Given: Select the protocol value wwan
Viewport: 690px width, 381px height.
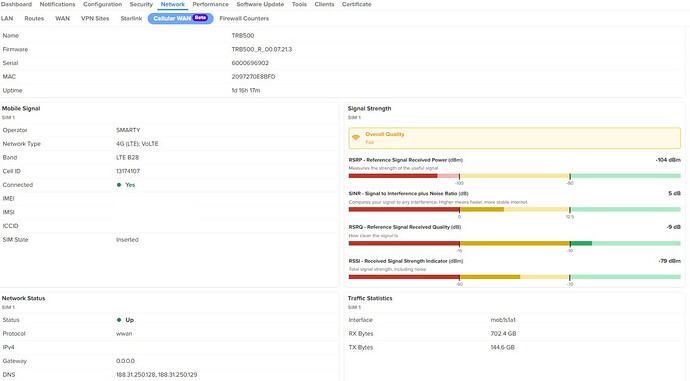Looking at the screenshot, I should (124, 333).
